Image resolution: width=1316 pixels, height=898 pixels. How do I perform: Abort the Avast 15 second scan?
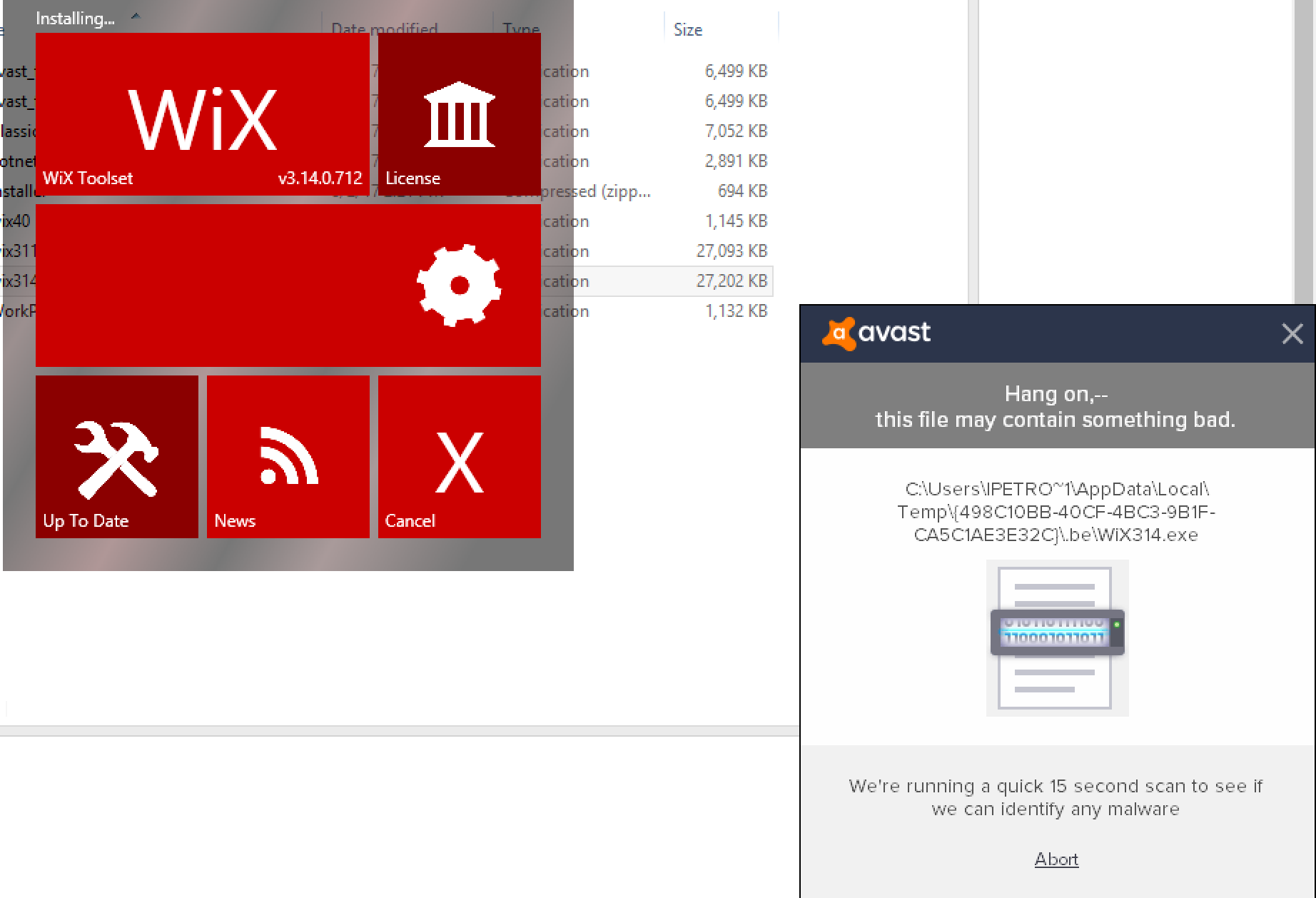point(1056,859)
